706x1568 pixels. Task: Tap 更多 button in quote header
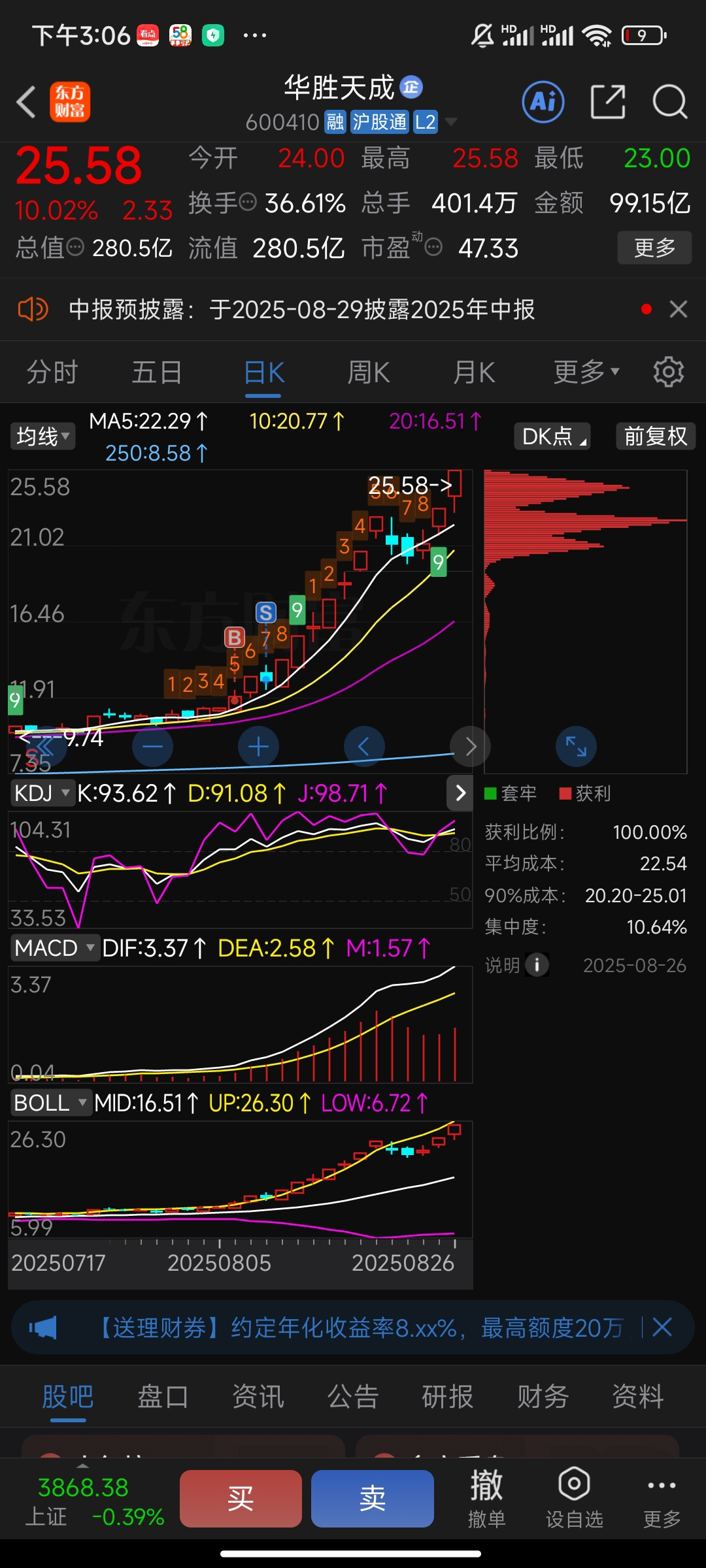(x=654, y=248)
